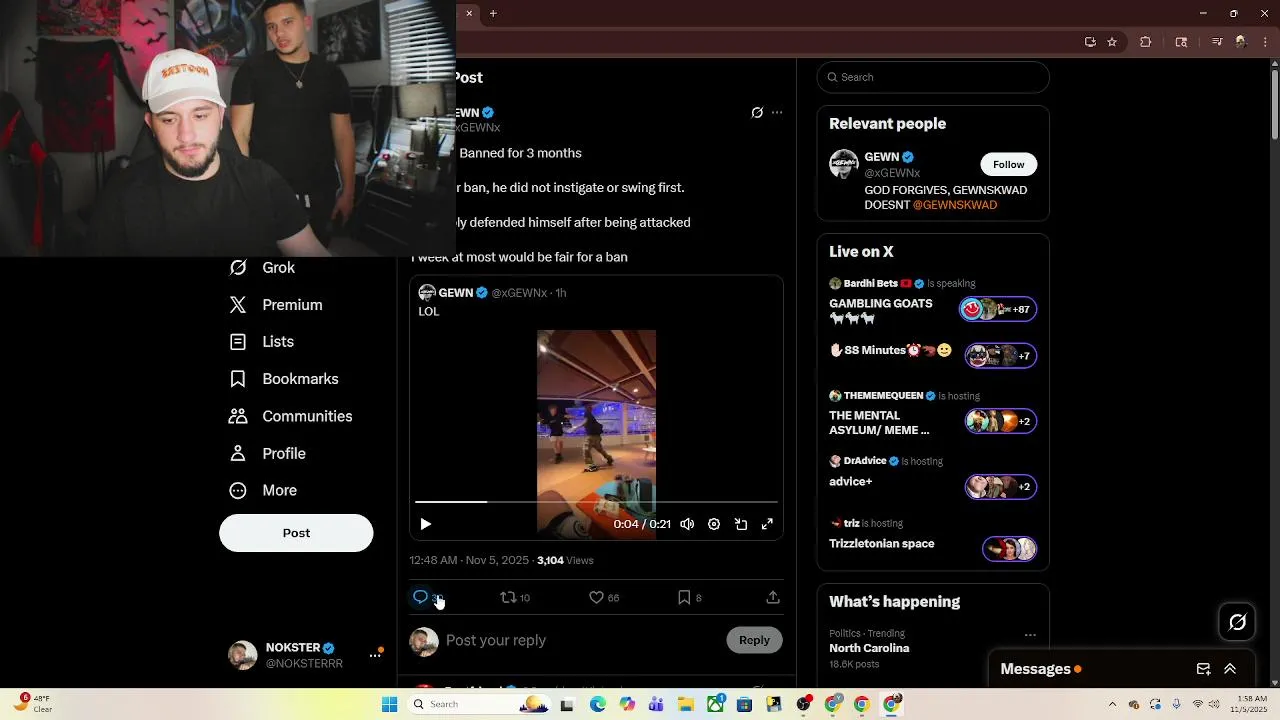This screenshot has width=1280, height=720.
Task: Open the browser Extensions puzzle icon
Action: (x=1146, y=42)
